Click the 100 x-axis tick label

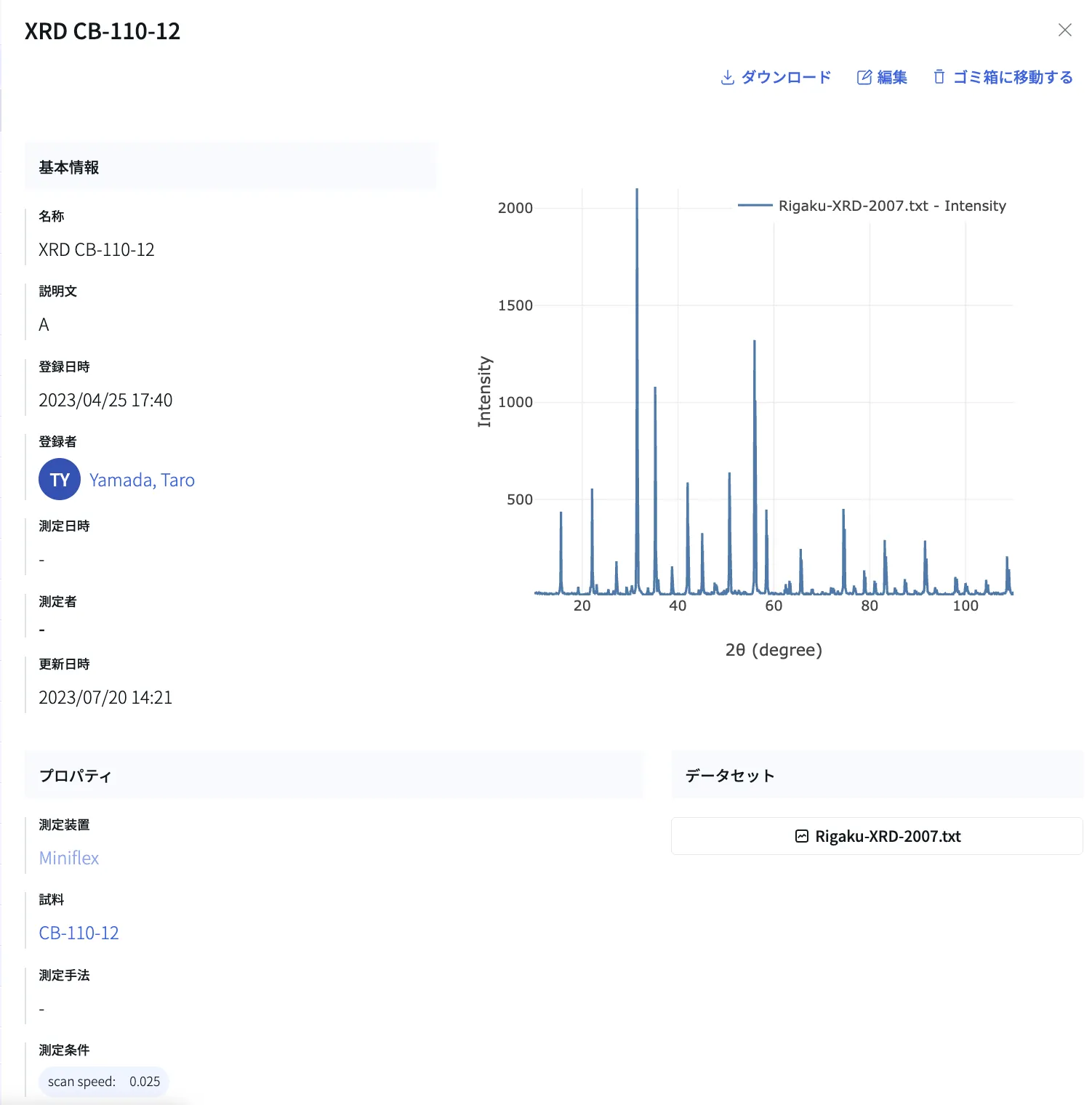pos(965,606)
